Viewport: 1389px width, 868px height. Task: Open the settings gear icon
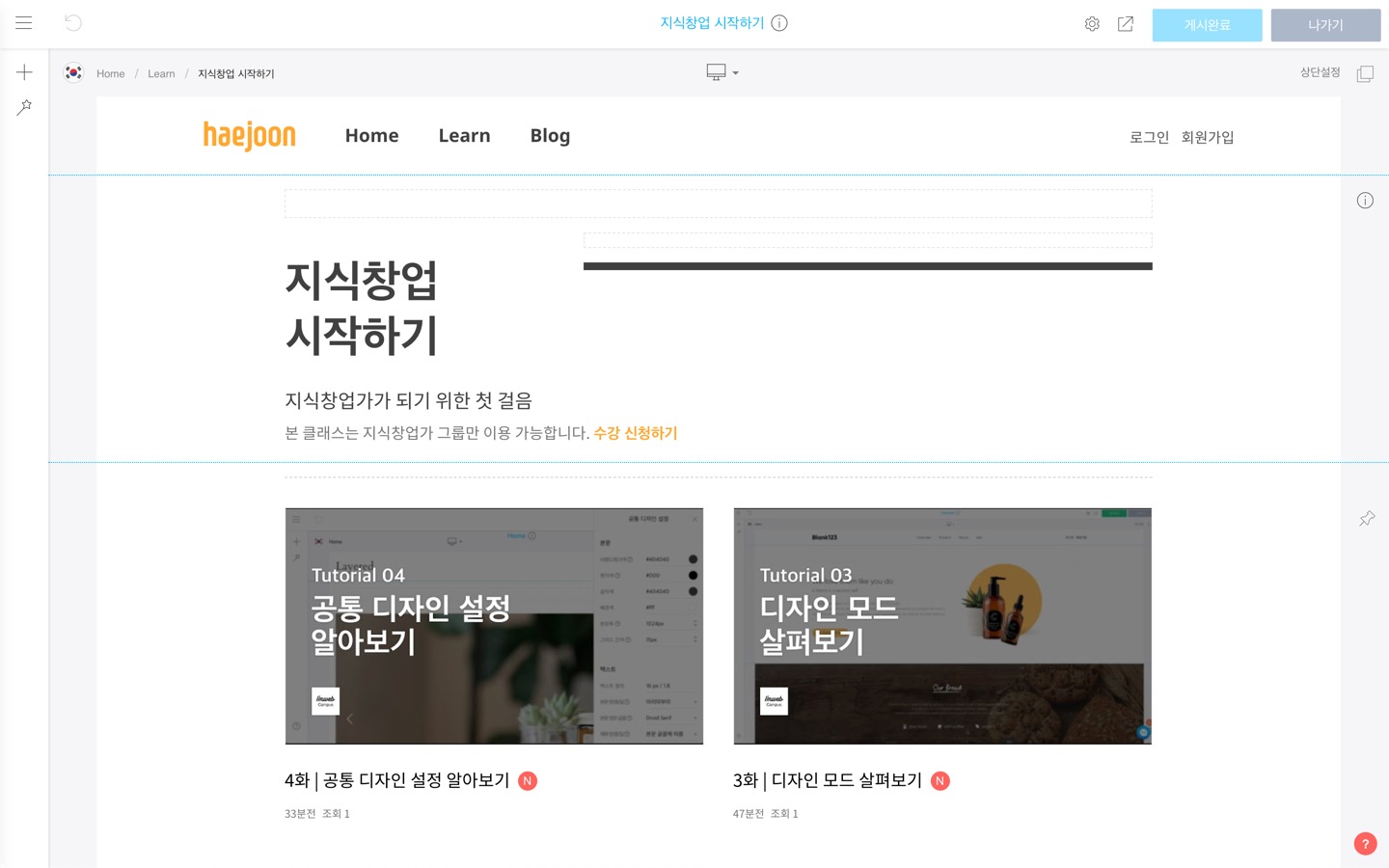coord(1092,24)
